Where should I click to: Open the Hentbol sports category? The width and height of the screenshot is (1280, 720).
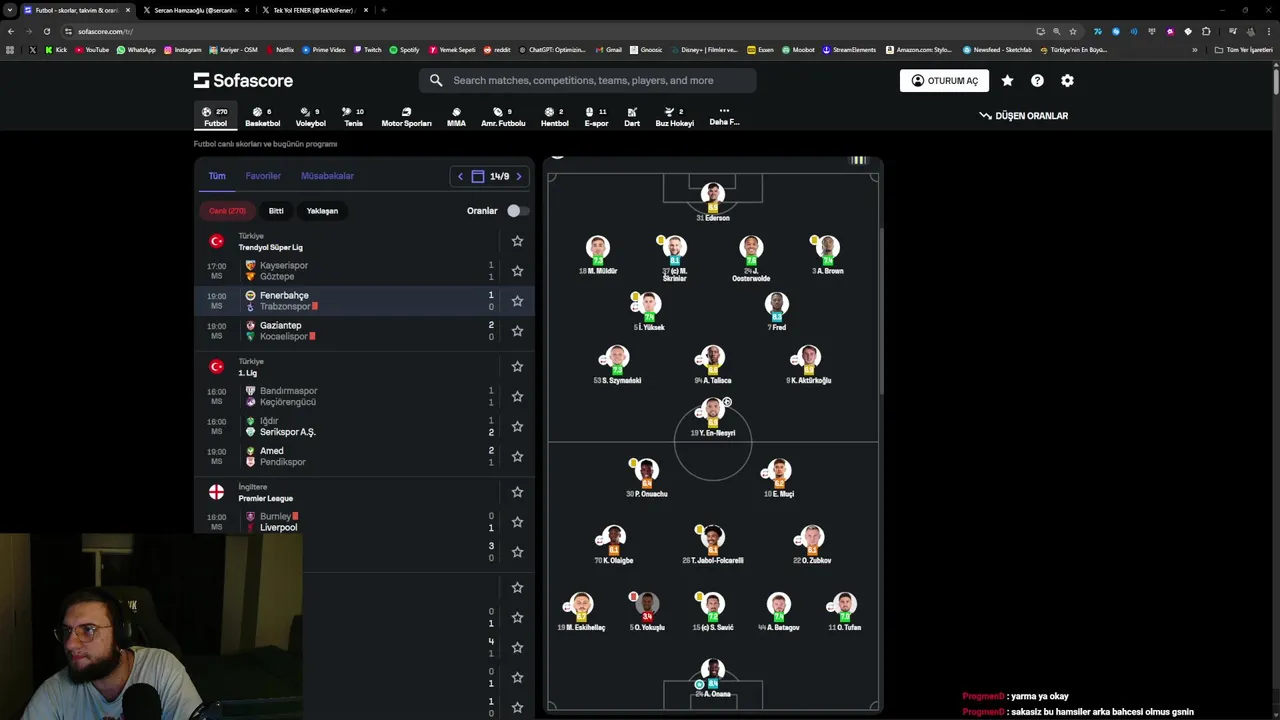pos(554,117)
